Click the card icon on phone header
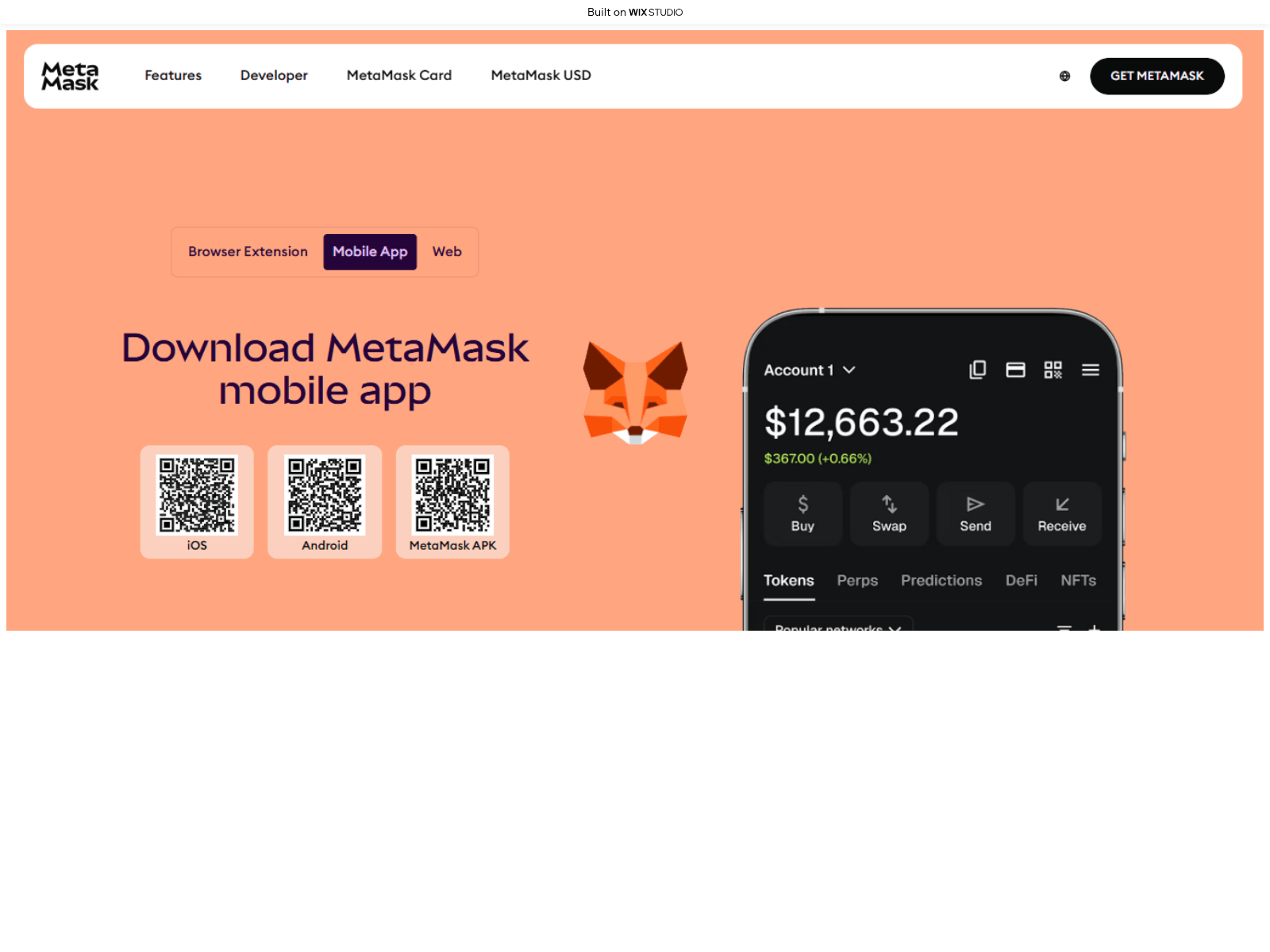Image resolution: width=1270 pixels, height=952 pixels. pyautogui.click(x=1015, y=370)
